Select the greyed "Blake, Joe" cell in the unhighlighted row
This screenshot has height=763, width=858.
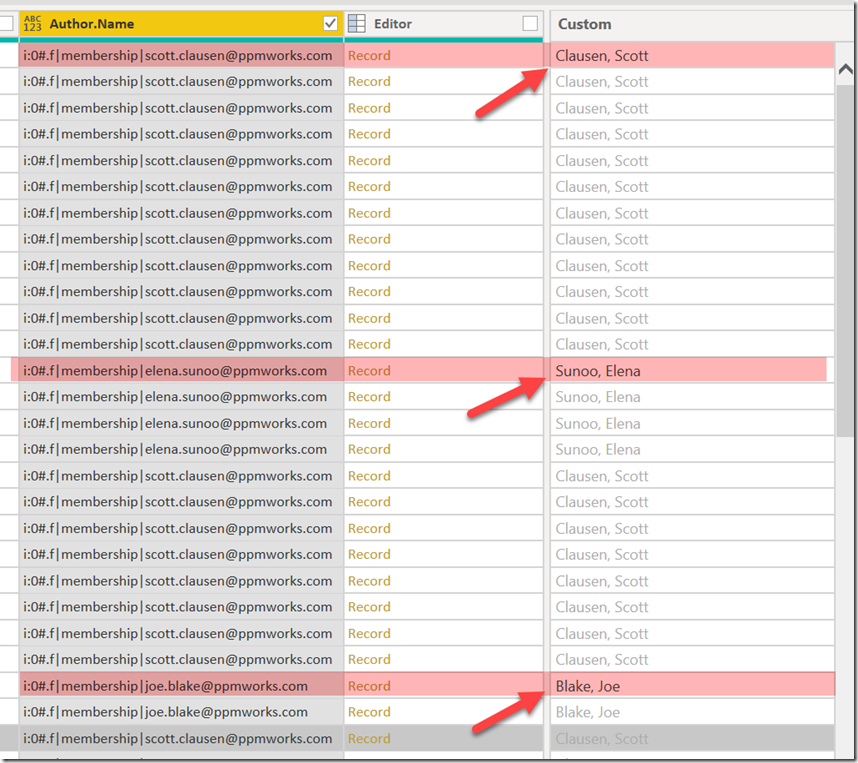point(692,712)
